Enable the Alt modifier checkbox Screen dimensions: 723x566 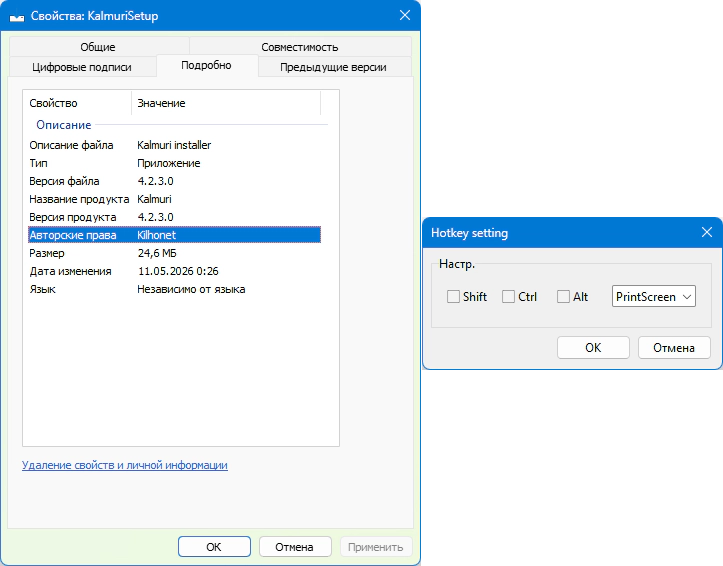(x=563, y=296)
